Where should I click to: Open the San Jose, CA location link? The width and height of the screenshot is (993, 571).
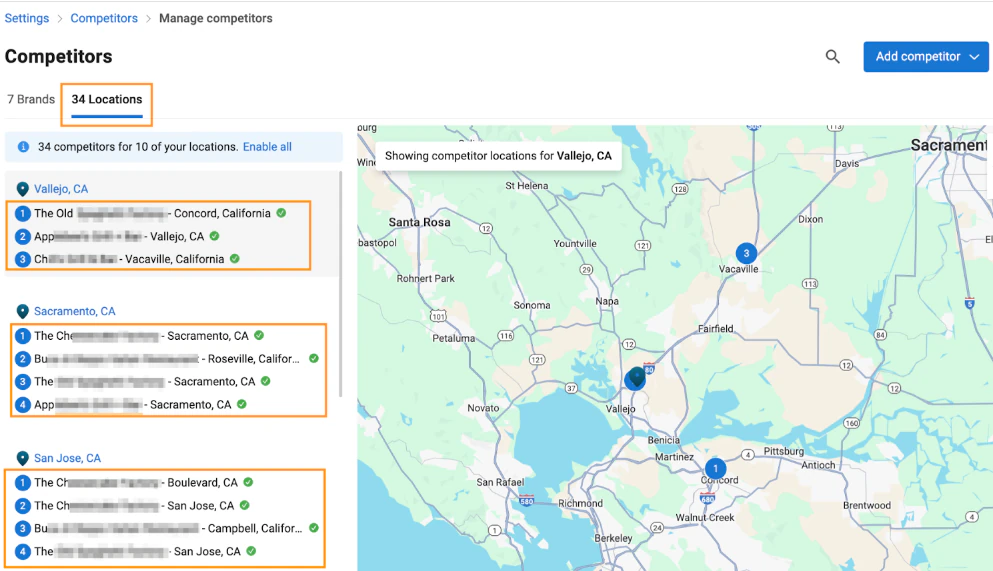pos(67,458)
